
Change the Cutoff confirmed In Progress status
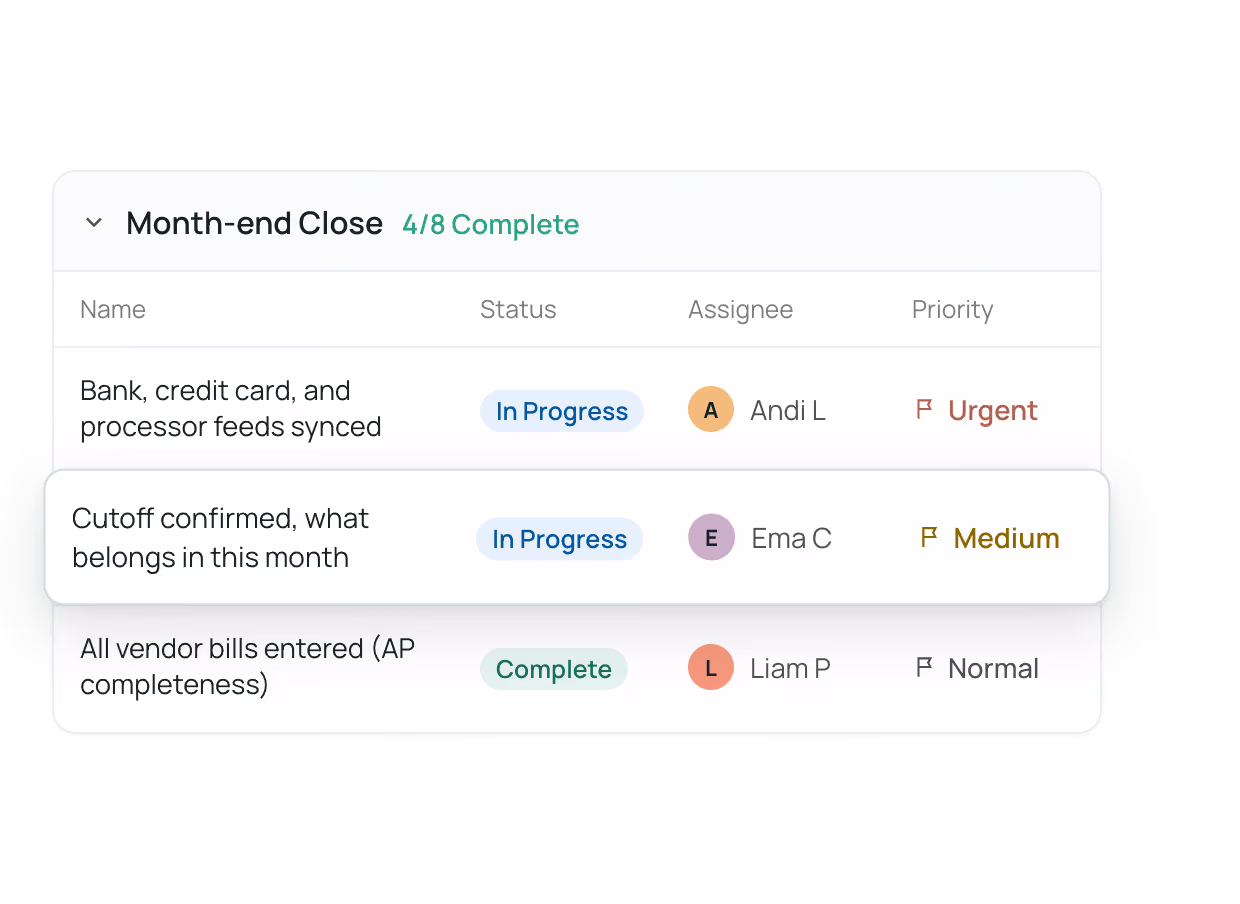pos(559,539)
